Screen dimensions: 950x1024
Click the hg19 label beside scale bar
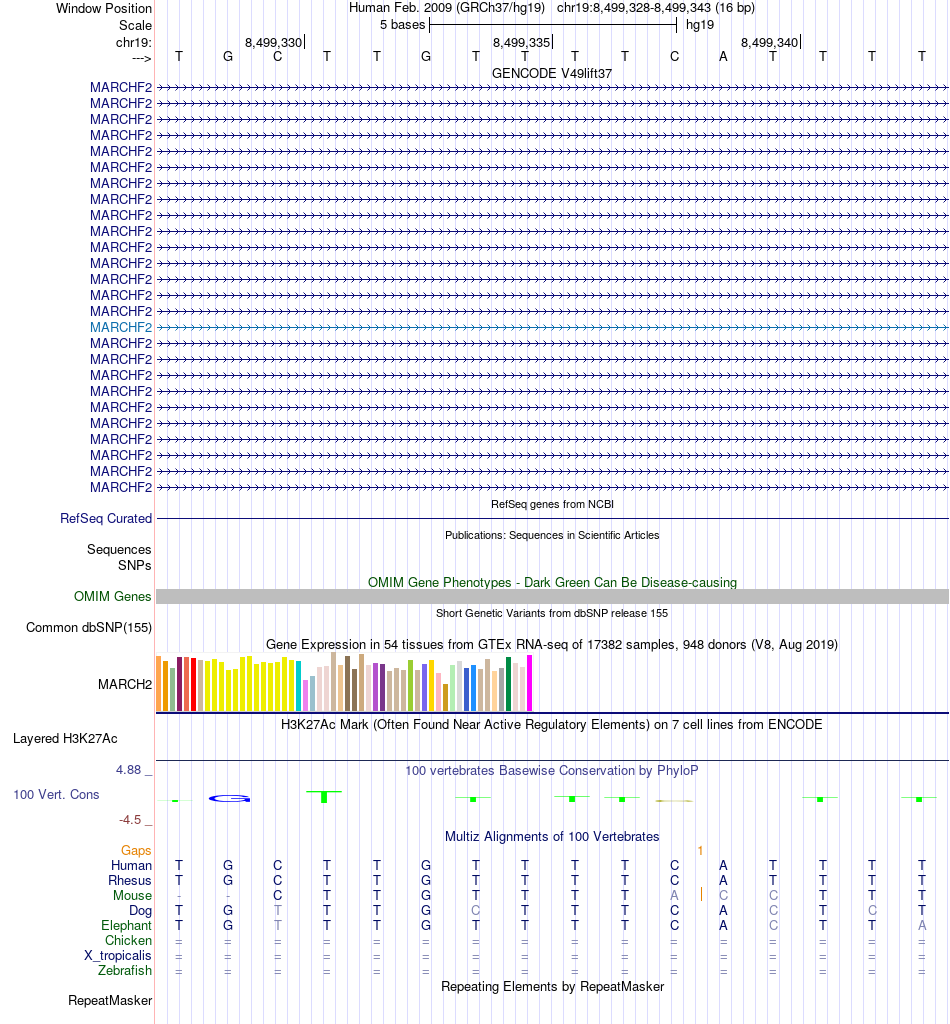click(700, 25)
